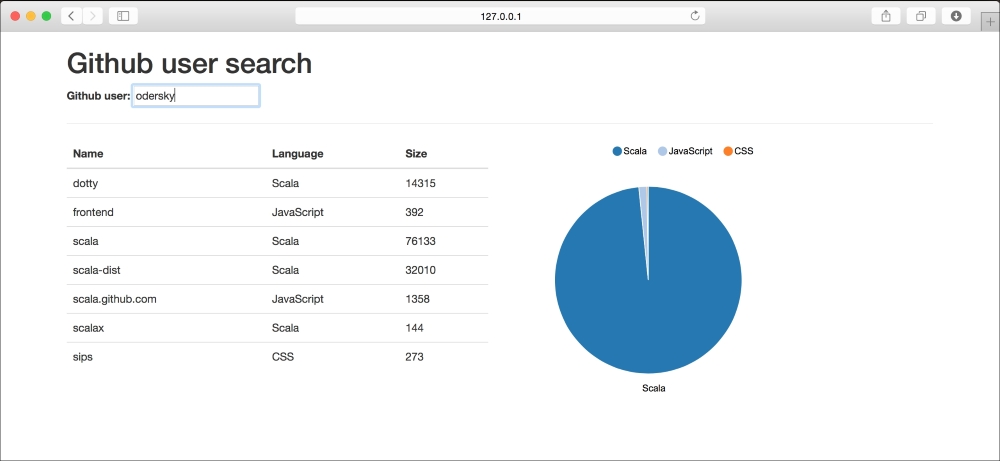Select the frontend repository name
This screenshot has width=1000, height=461.
point(93,212)
